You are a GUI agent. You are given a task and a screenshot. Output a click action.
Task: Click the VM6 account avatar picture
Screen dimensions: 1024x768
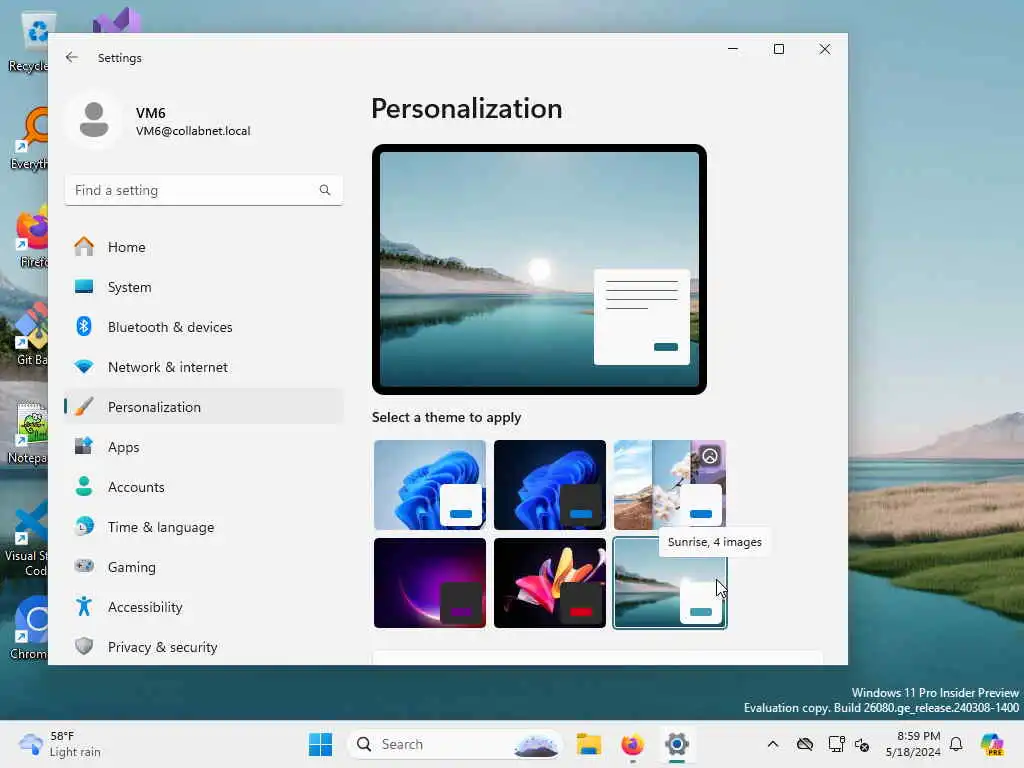click(x=94, y=121)
